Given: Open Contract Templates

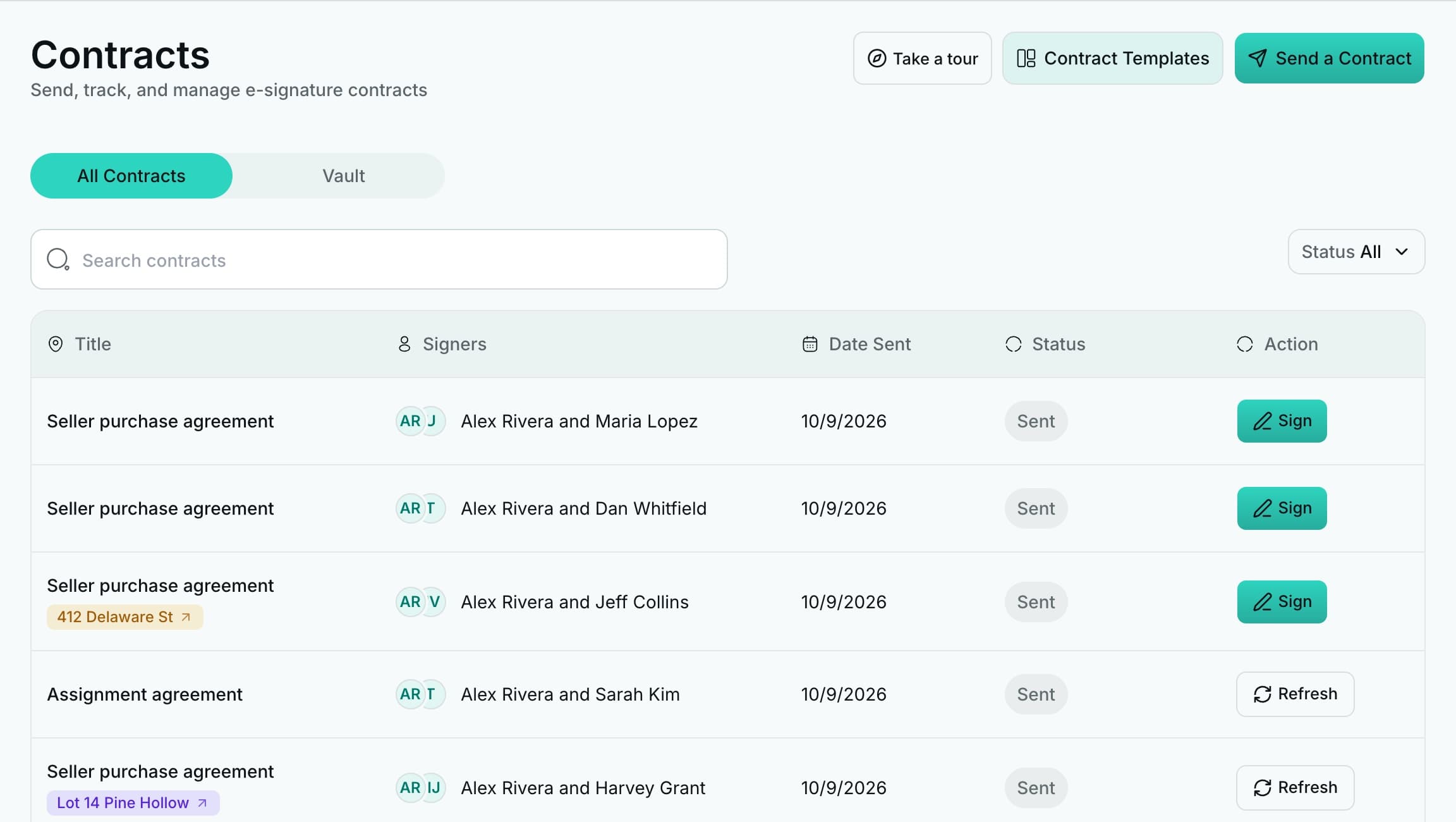Looking at the screenshot, I should click(1112, 58).
